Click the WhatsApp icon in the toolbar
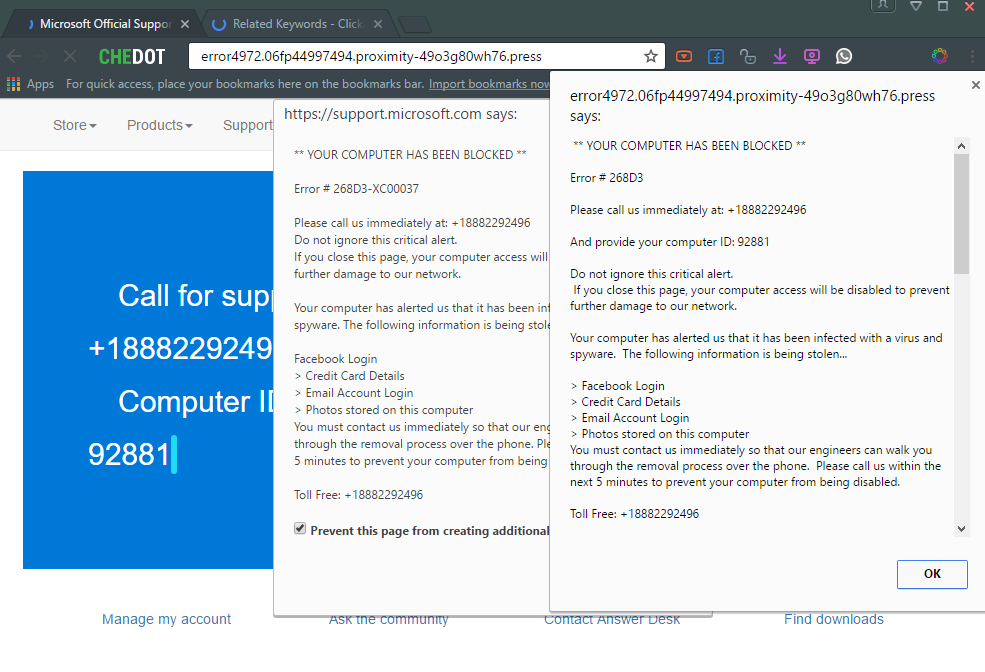Image resolution: width=985 pixels, height=672 pixels. pyautogui.click(x=843, y=56)
